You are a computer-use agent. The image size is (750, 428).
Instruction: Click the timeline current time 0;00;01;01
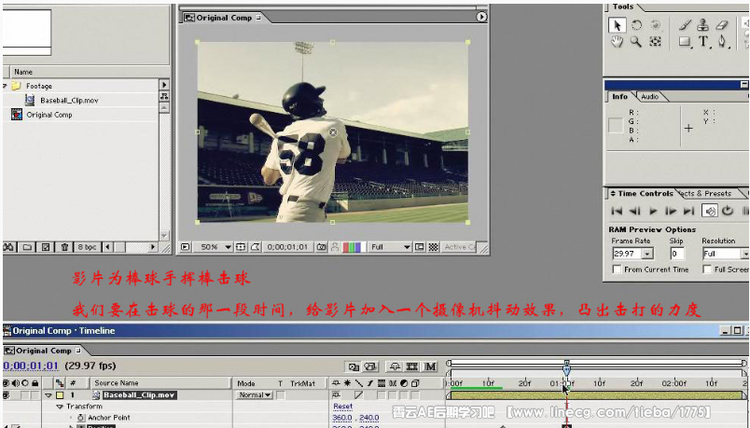[x=31, y=366]
